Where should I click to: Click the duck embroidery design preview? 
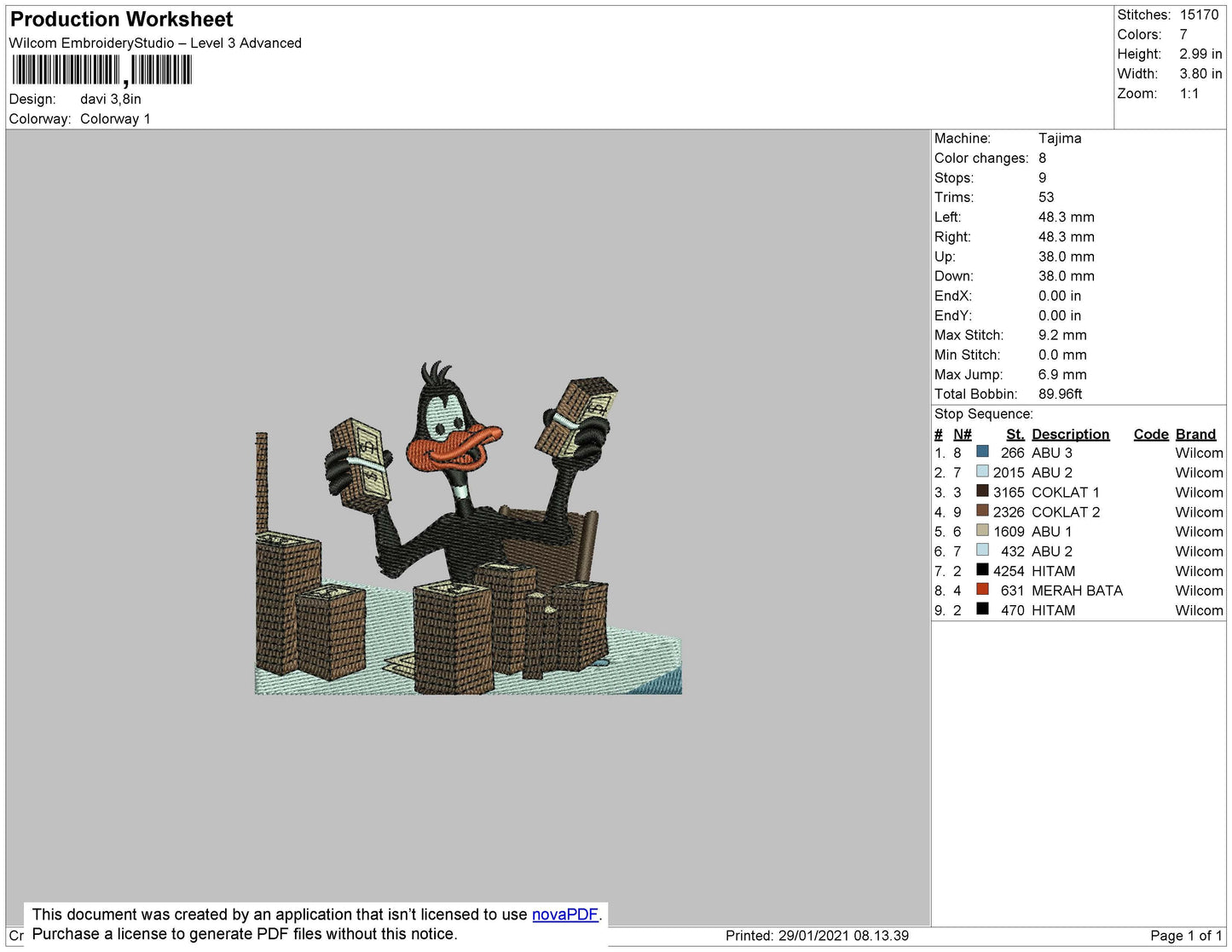point(468,528)
